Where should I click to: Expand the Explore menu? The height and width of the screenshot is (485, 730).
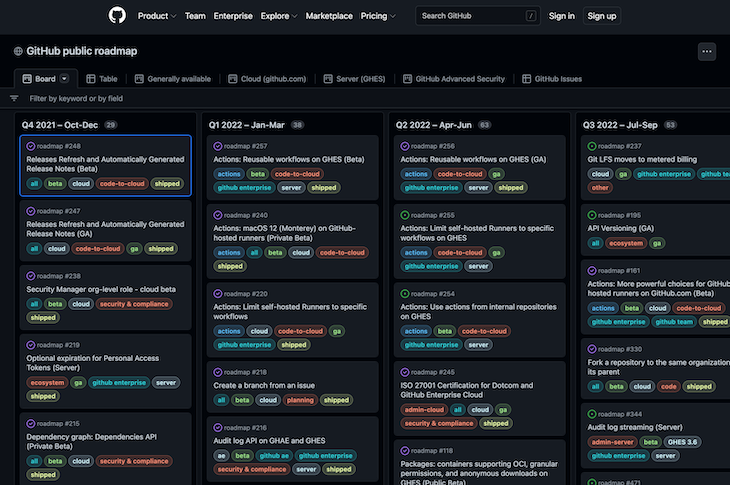tap(278, 16)
